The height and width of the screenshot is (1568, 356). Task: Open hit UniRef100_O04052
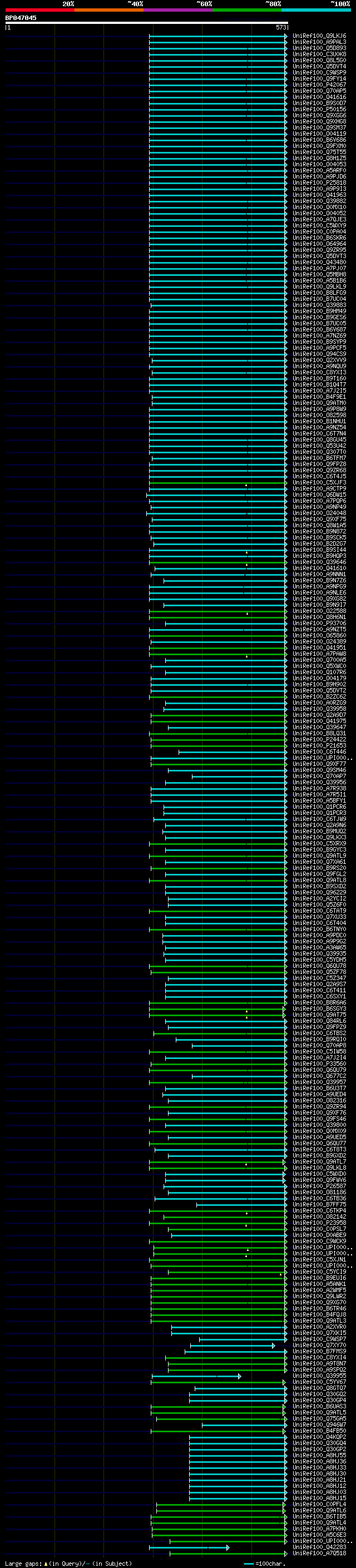click(319, 213)
